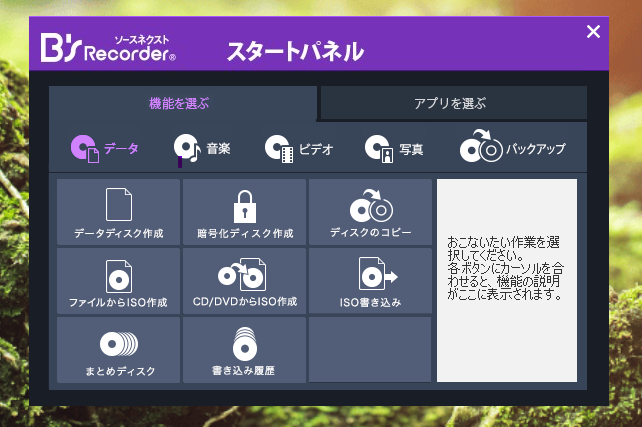
Task: Open the アプリを選ぶ tab
Action: tap(450, 103)
